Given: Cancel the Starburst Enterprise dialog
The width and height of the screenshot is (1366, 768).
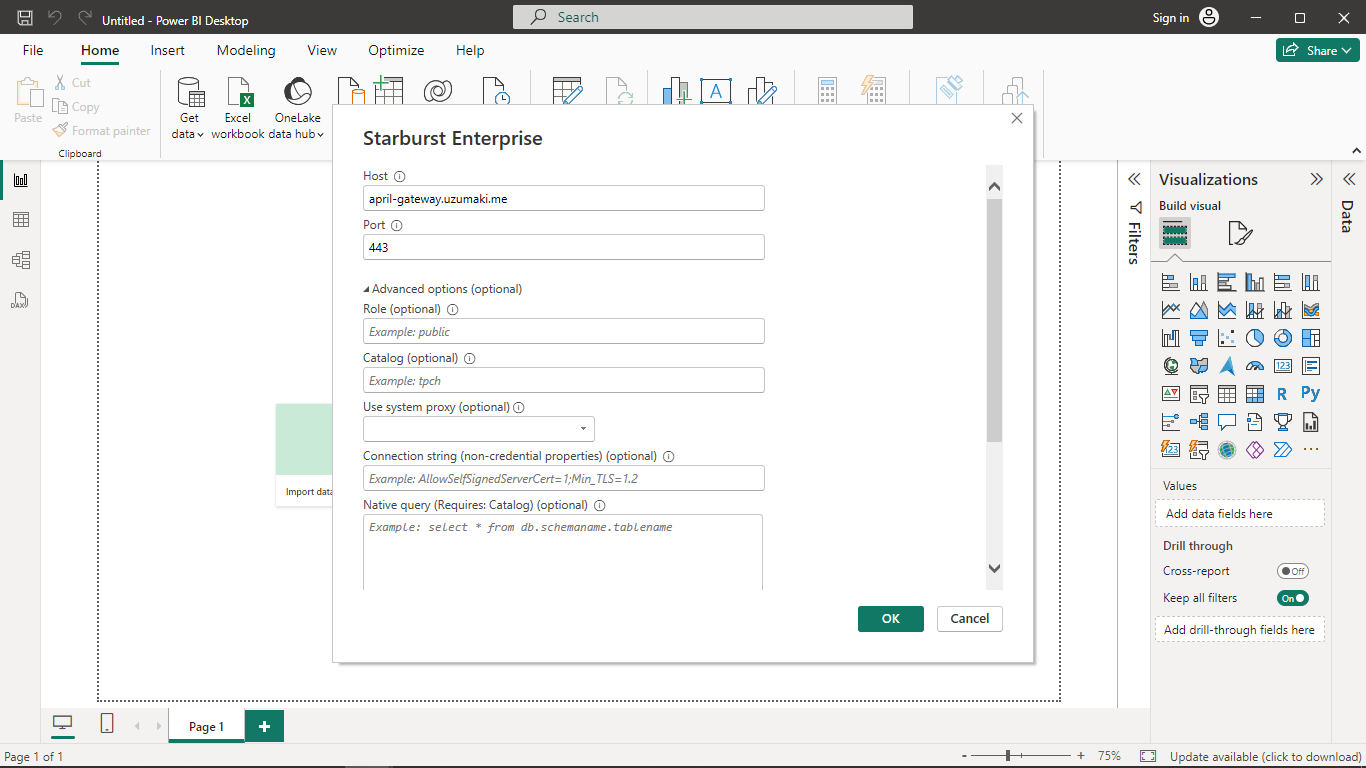Looking at the screenshot, I should [x=969, y=619].
